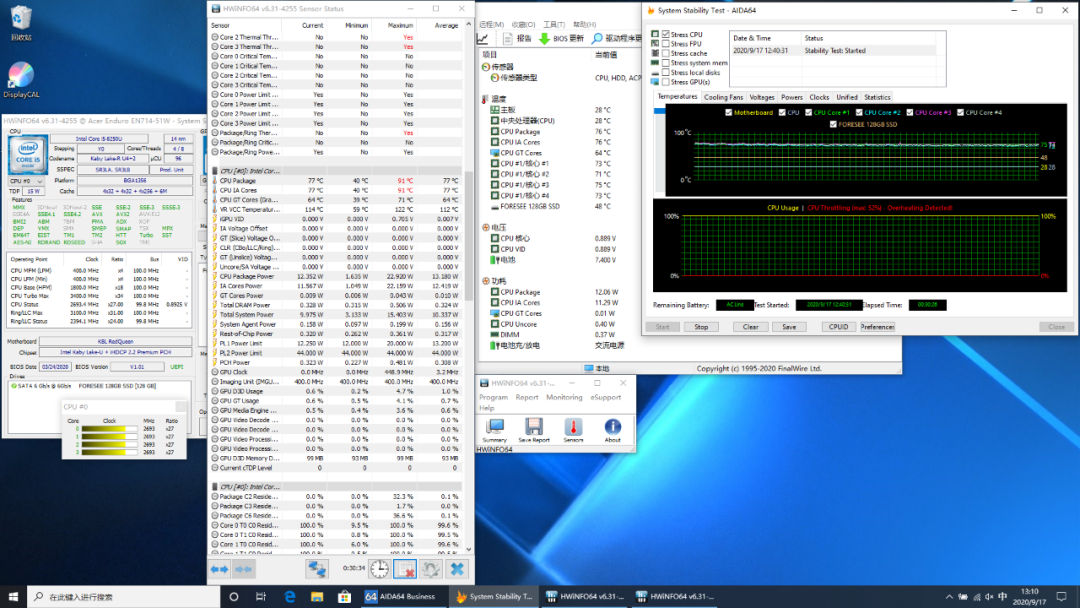
Task: Click the BIOS update green arrow icon
Action: pyautogui.click(x=545, y=38)
